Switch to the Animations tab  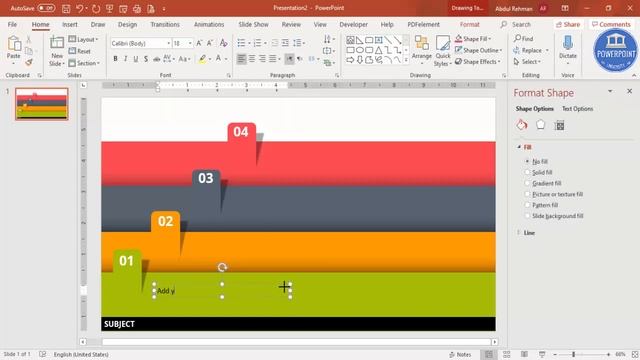[x=209, y=24]
